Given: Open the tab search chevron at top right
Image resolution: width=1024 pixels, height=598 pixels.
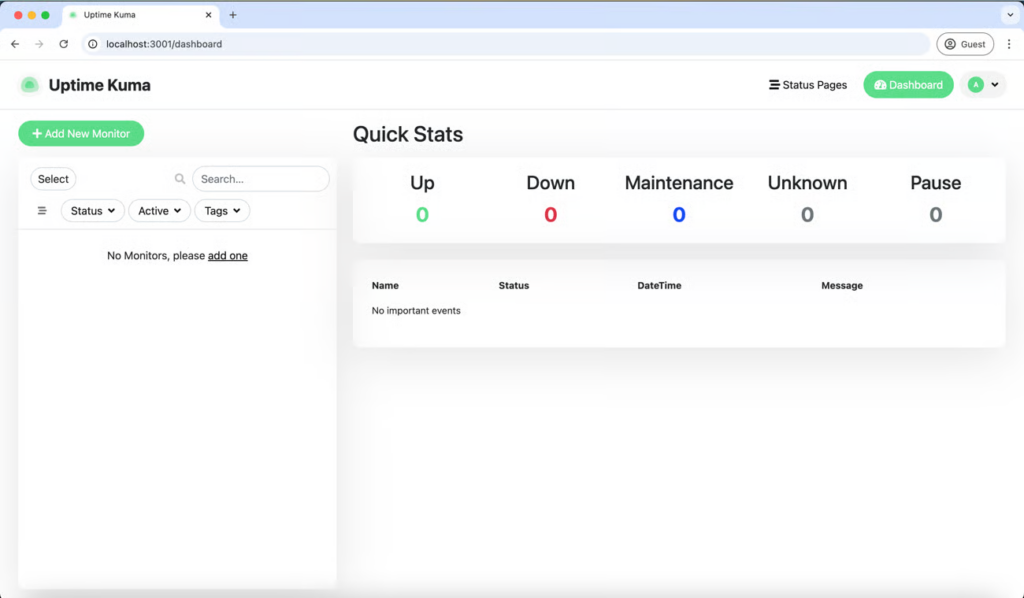Looking at the screenshot, I should (x=1010, y=14).
